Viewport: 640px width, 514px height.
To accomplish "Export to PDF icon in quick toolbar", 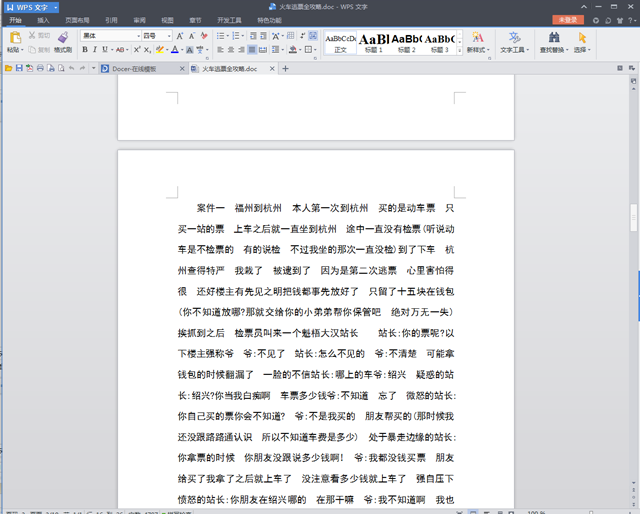I will 29,68.
